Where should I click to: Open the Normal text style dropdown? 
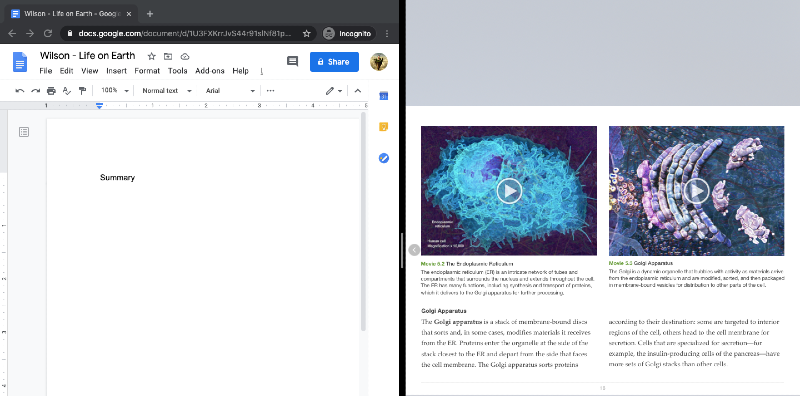tap(167, 90)
